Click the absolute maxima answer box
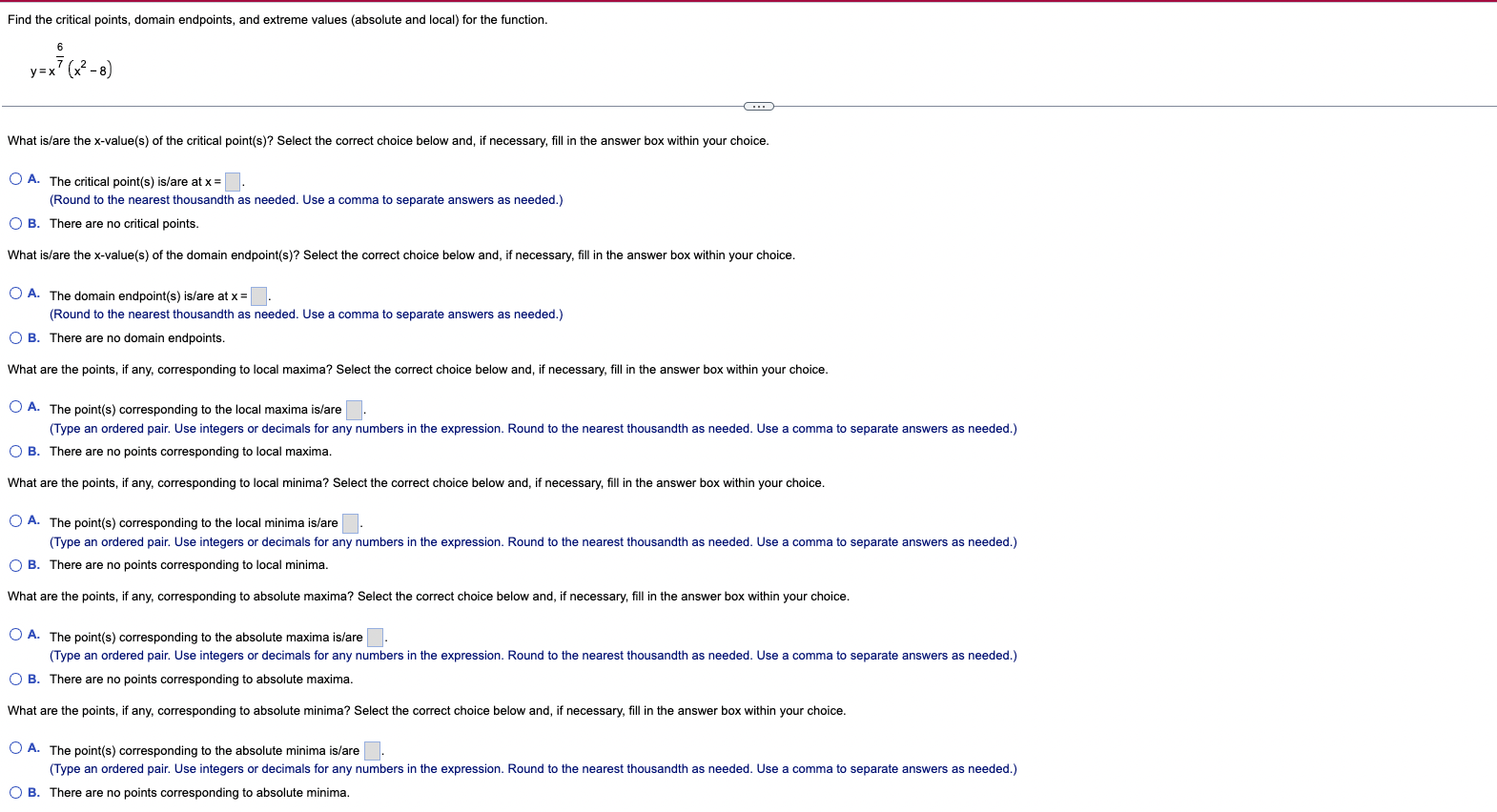 (x=376, y=638)
